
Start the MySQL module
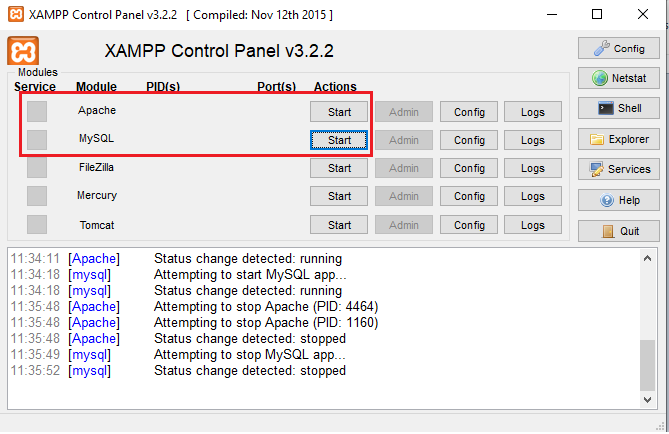[339, 140]
